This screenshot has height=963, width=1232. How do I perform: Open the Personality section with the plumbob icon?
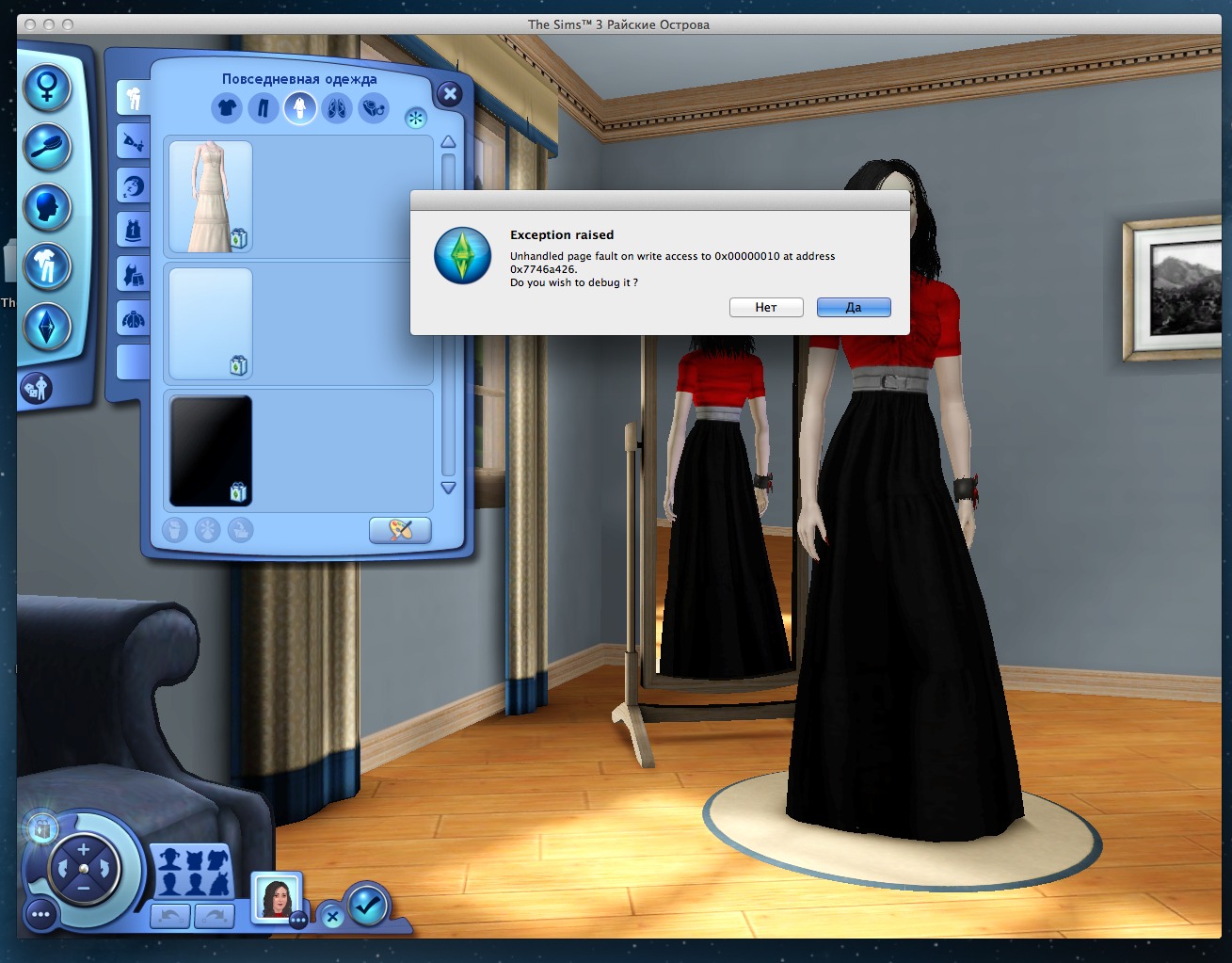click(x=46, y=326)
